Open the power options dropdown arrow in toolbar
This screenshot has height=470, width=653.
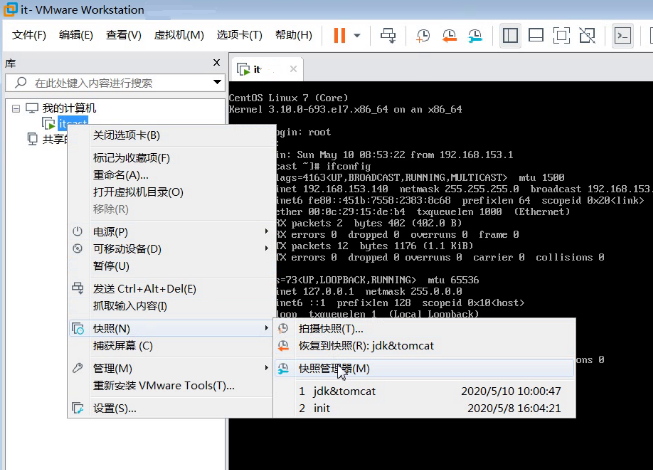(x=357, y=36)
